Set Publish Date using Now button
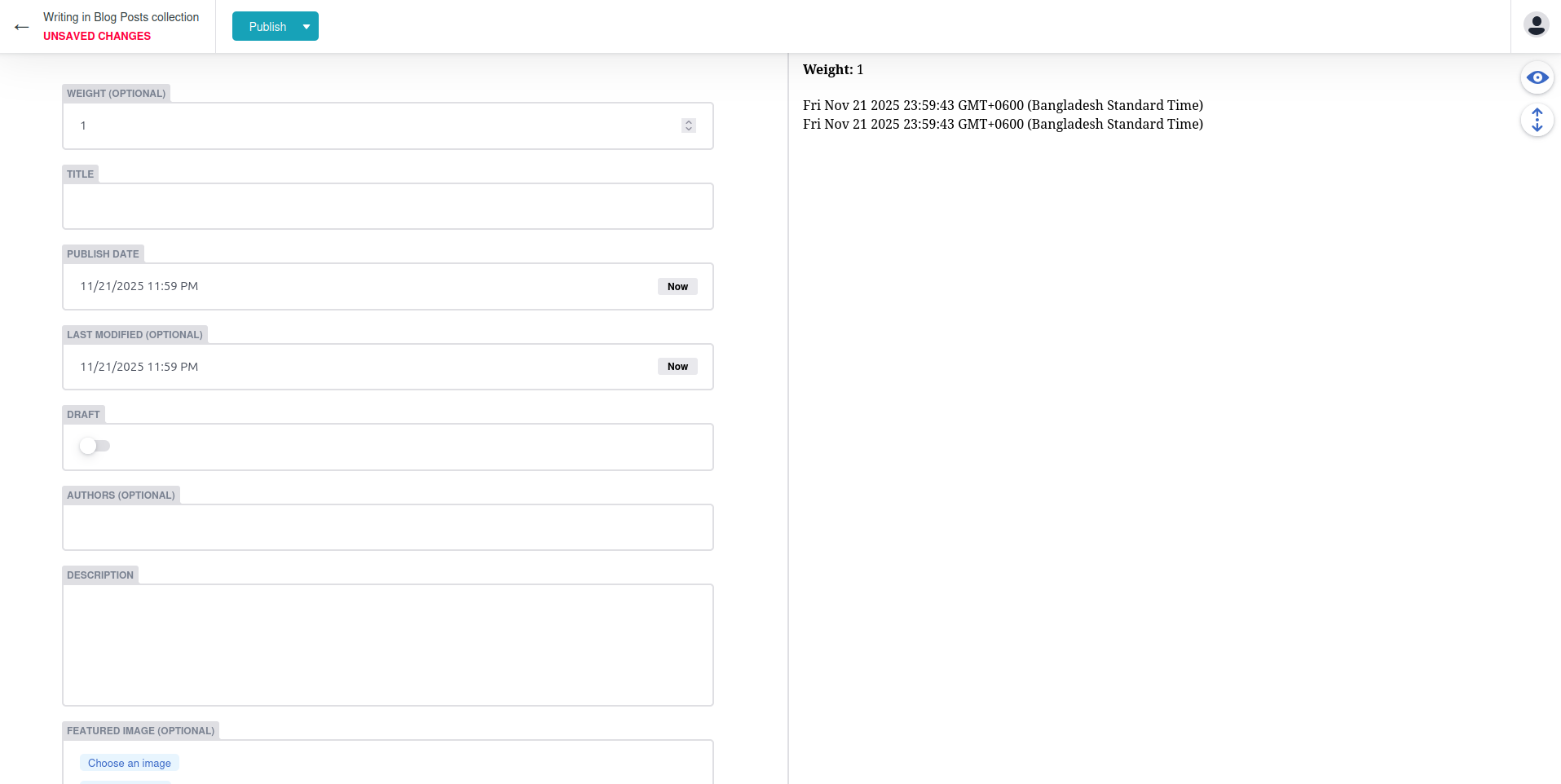Viewport: 1561px width, 784px height. [677, 287]
